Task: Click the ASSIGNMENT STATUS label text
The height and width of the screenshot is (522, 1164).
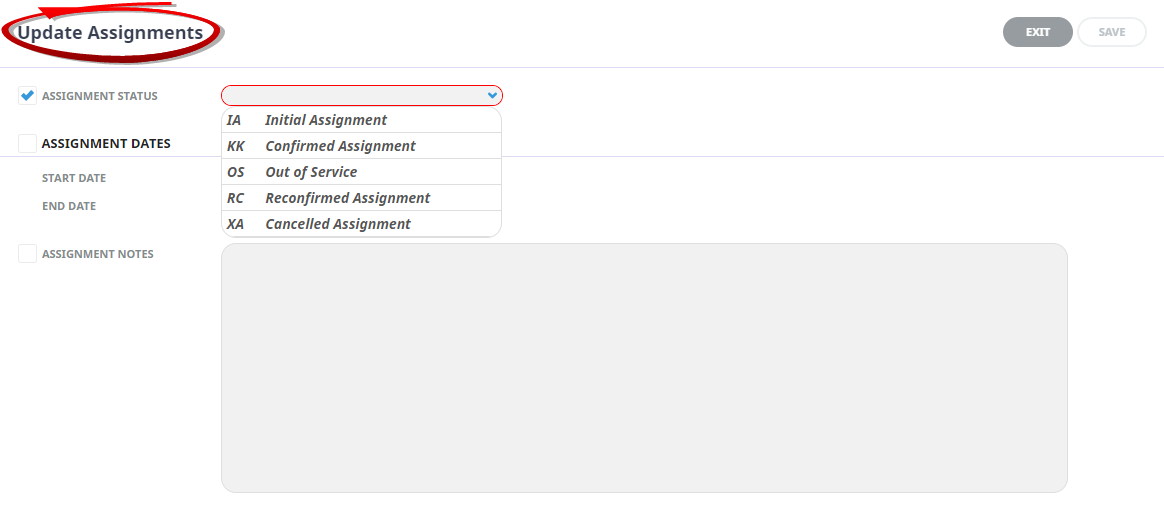Action: 99,96
